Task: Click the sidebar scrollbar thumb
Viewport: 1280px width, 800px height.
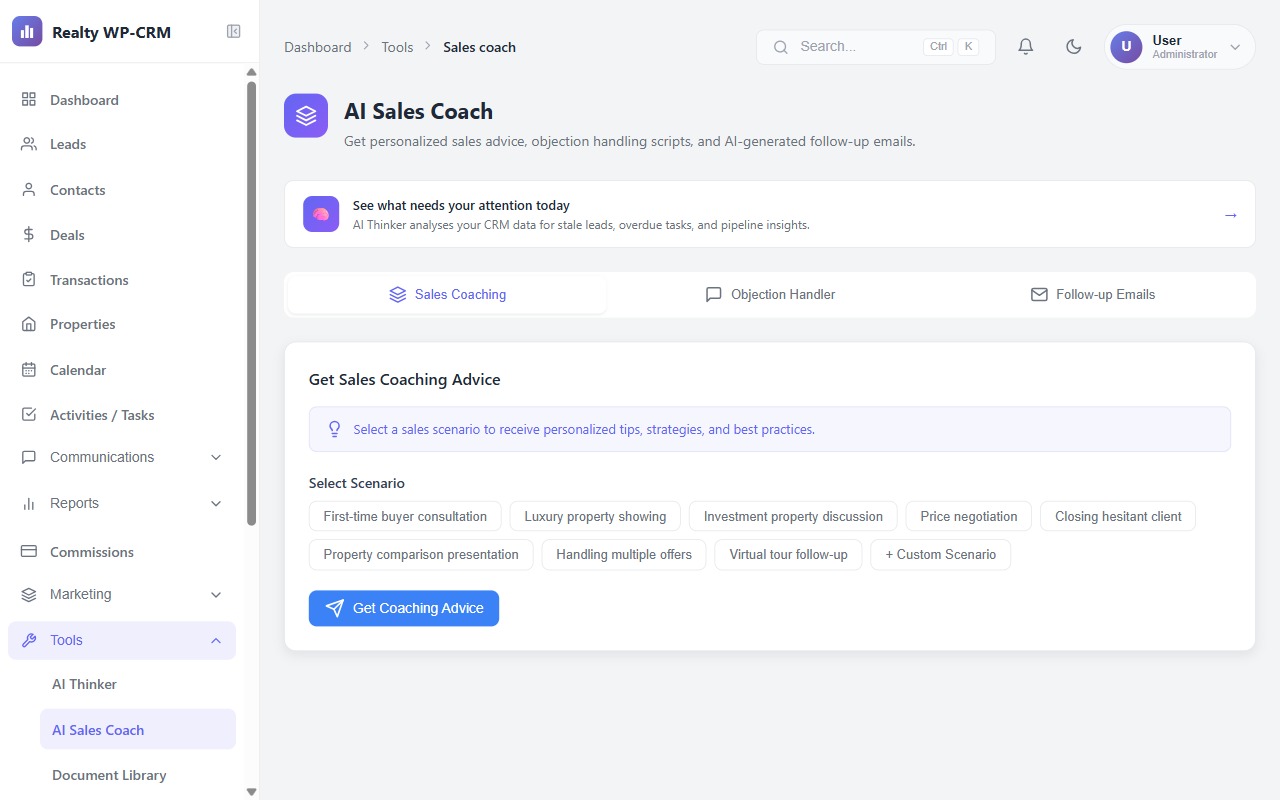Action: click(251, 303)
